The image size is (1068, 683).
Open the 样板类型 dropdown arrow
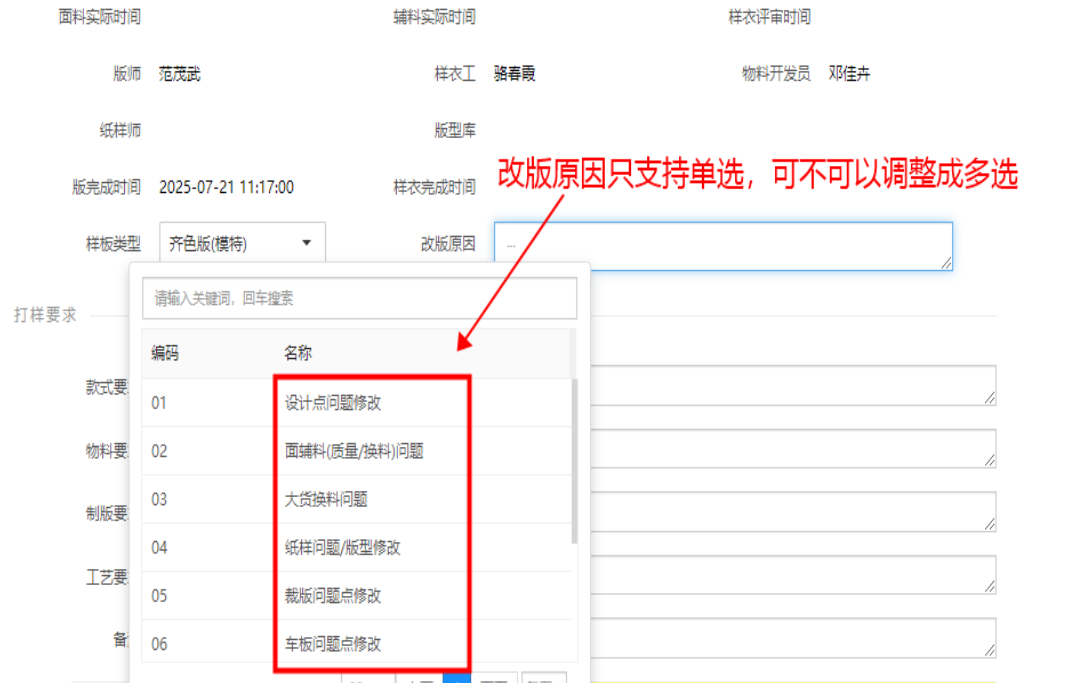[307, 243]
